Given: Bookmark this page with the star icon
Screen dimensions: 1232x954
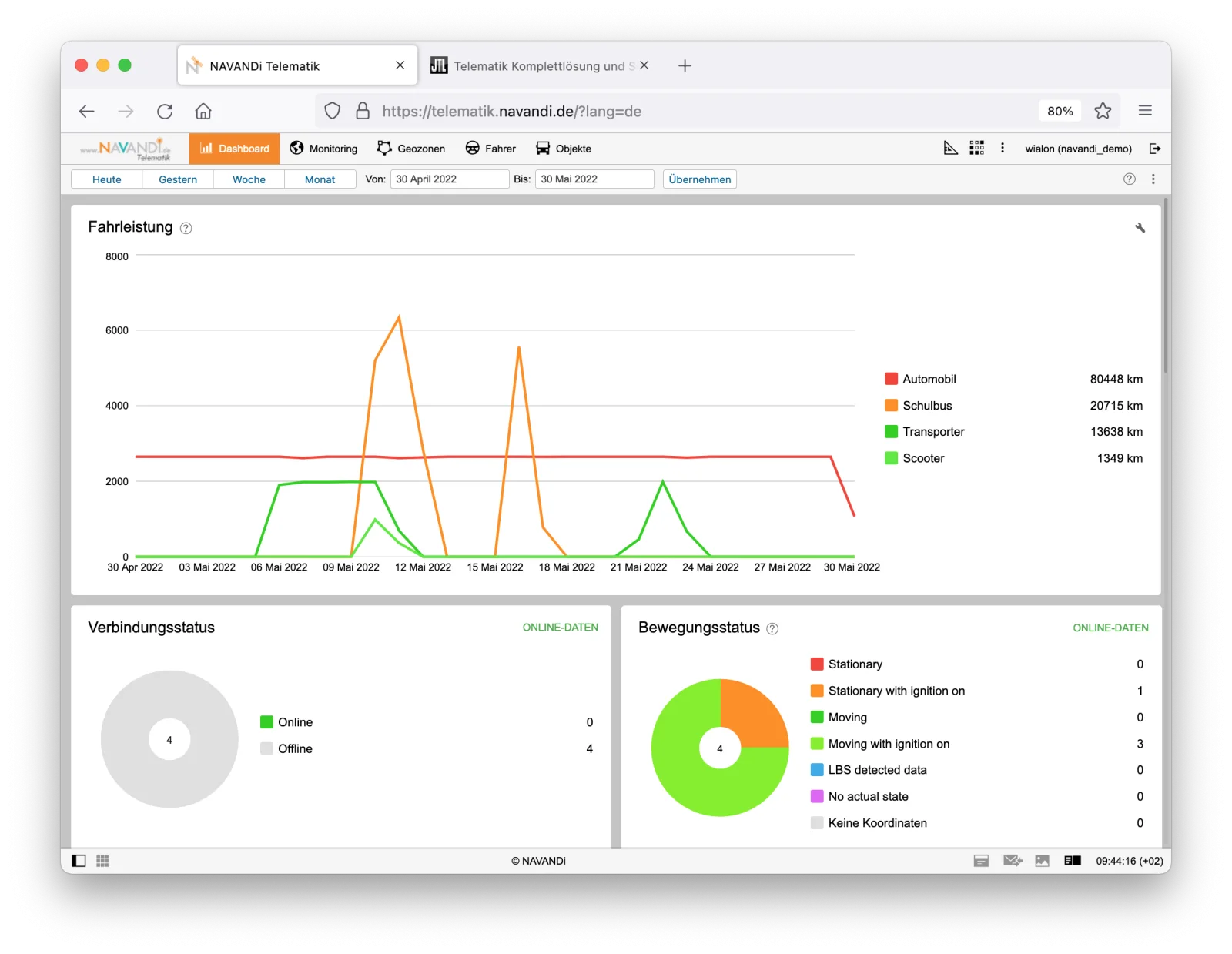Looking at the screenshot, I should coord(1103,111).
